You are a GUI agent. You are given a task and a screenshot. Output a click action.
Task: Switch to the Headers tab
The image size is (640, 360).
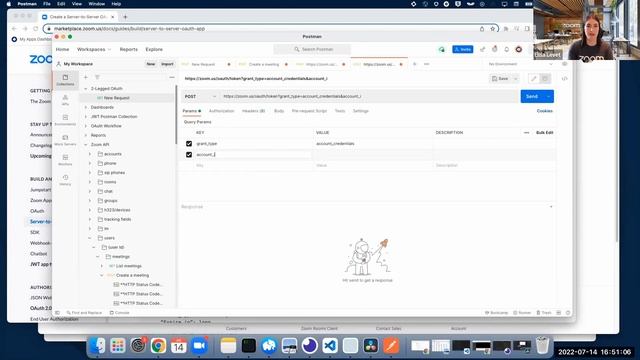[253, 111]
